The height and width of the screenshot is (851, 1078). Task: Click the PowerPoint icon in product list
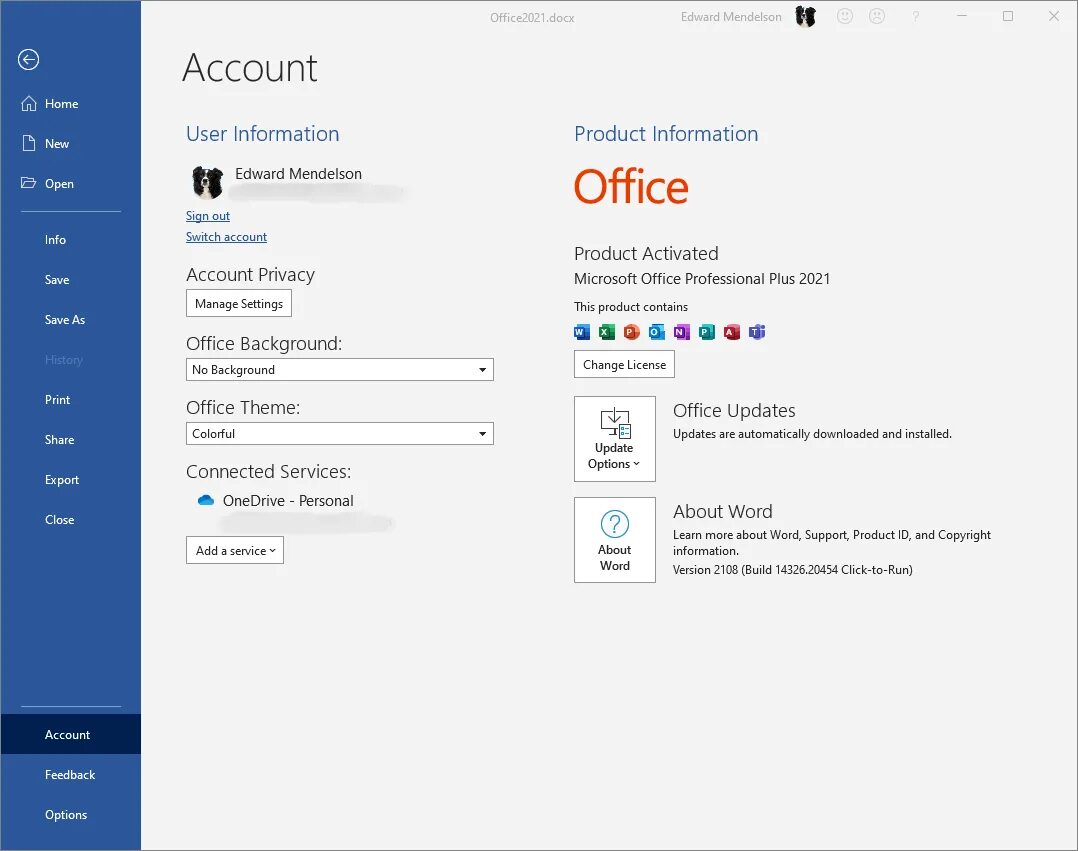point(632,332)
